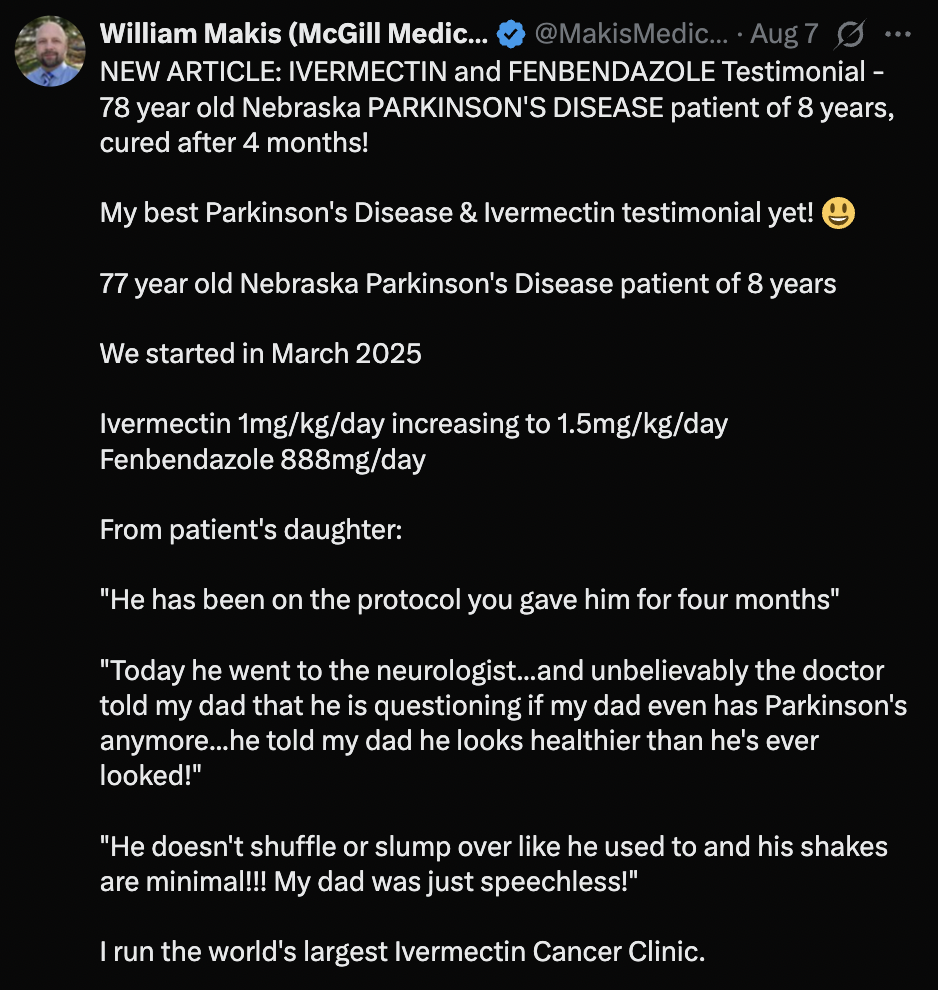Click the grinning face emoji
Image resolution: width=938 pixels, height=990 pixels.
838,212
